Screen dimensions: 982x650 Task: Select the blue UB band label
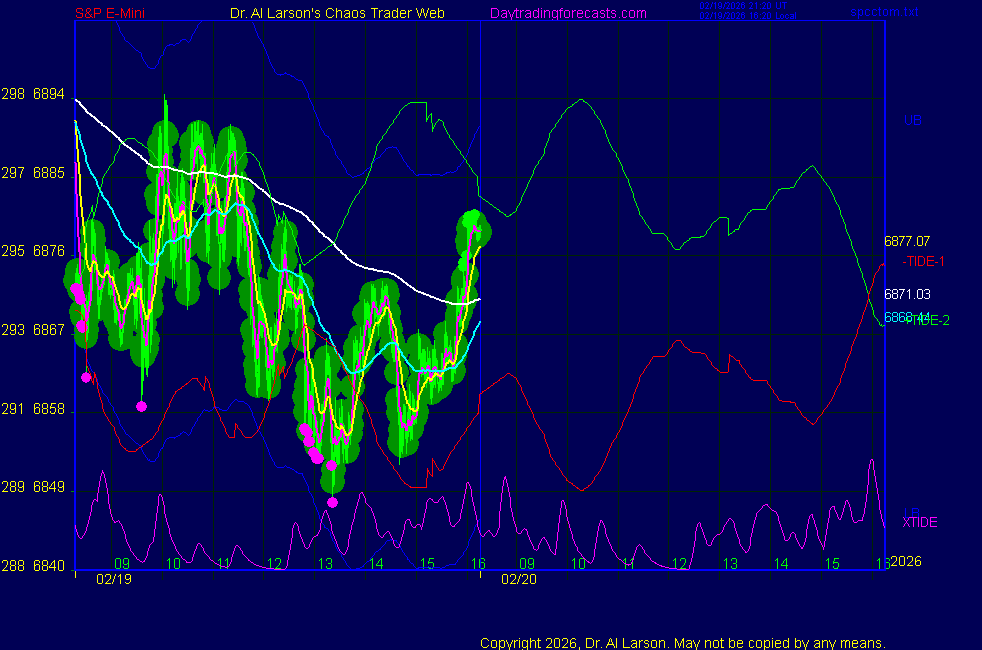[912, 121]
